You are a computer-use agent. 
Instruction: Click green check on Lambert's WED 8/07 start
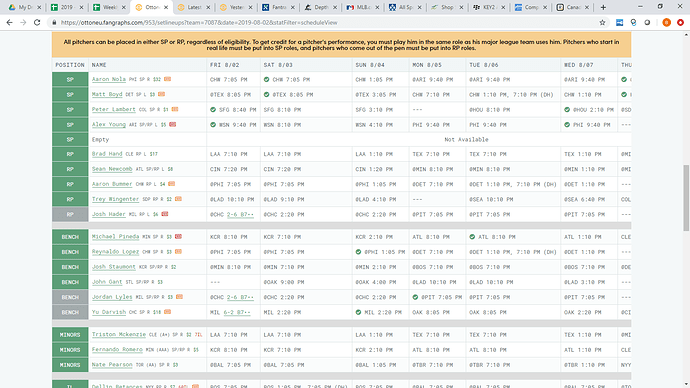tap(567, 110)
